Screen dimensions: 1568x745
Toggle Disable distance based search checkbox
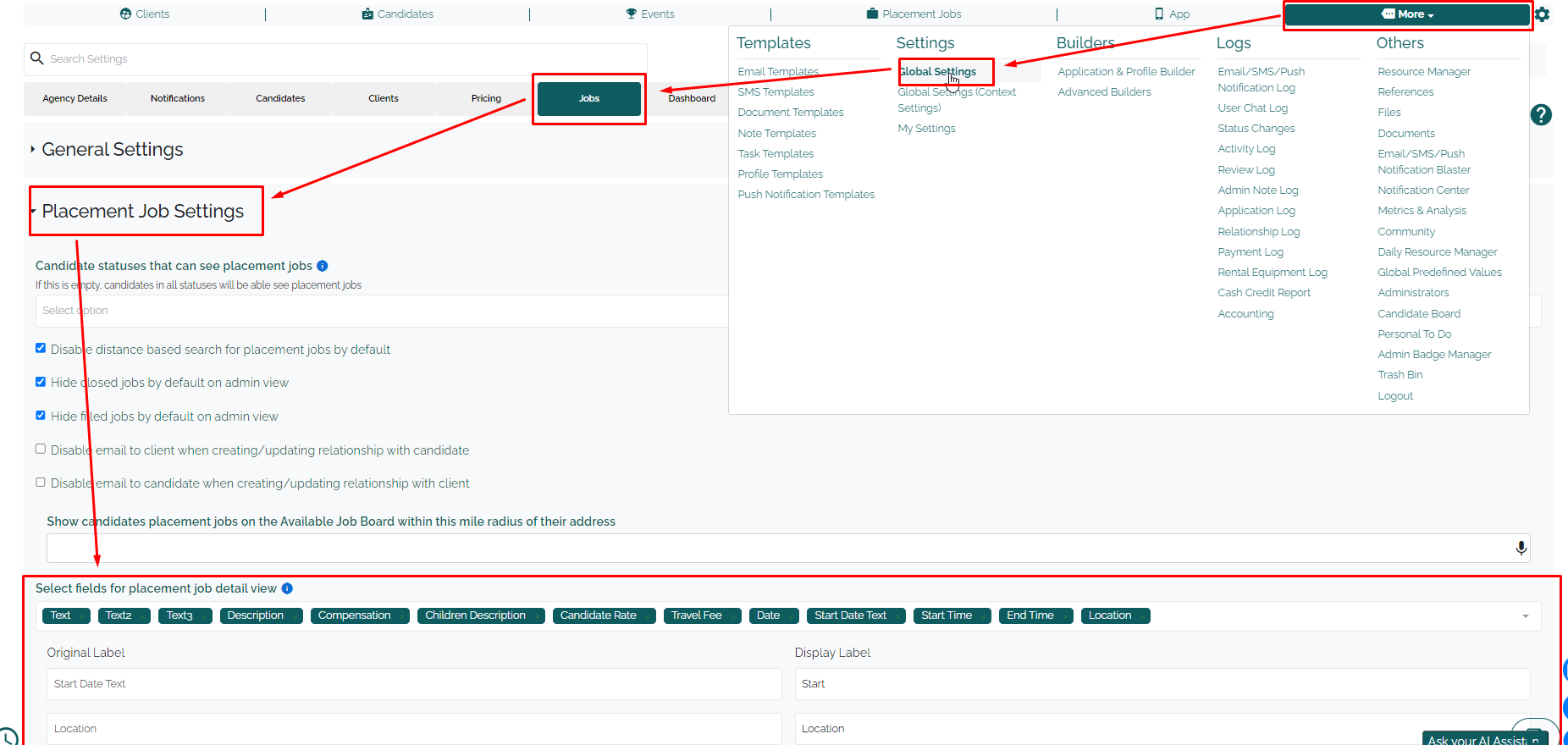pyautogui.click(x=41, y=348)
